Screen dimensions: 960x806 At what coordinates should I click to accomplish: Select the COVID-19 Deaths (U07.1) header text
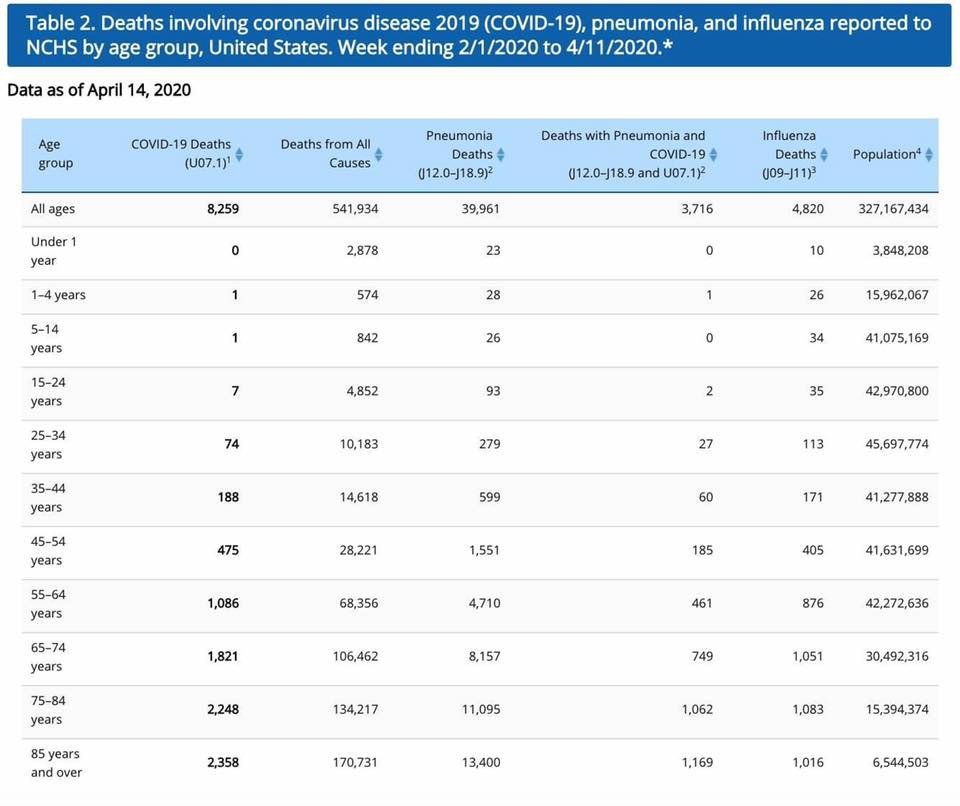(180, 154)
